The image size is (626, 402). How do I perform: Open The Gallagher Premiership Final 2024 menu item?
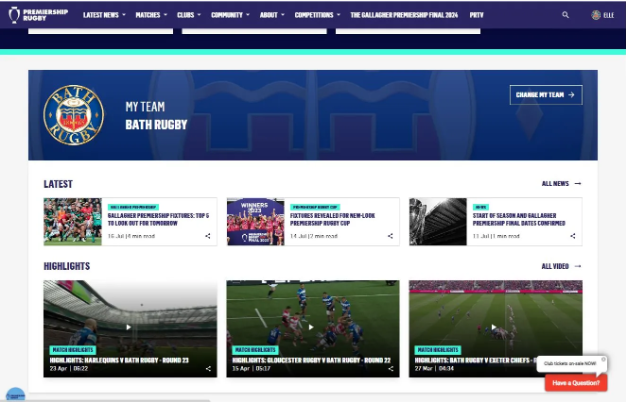[404, 15]
